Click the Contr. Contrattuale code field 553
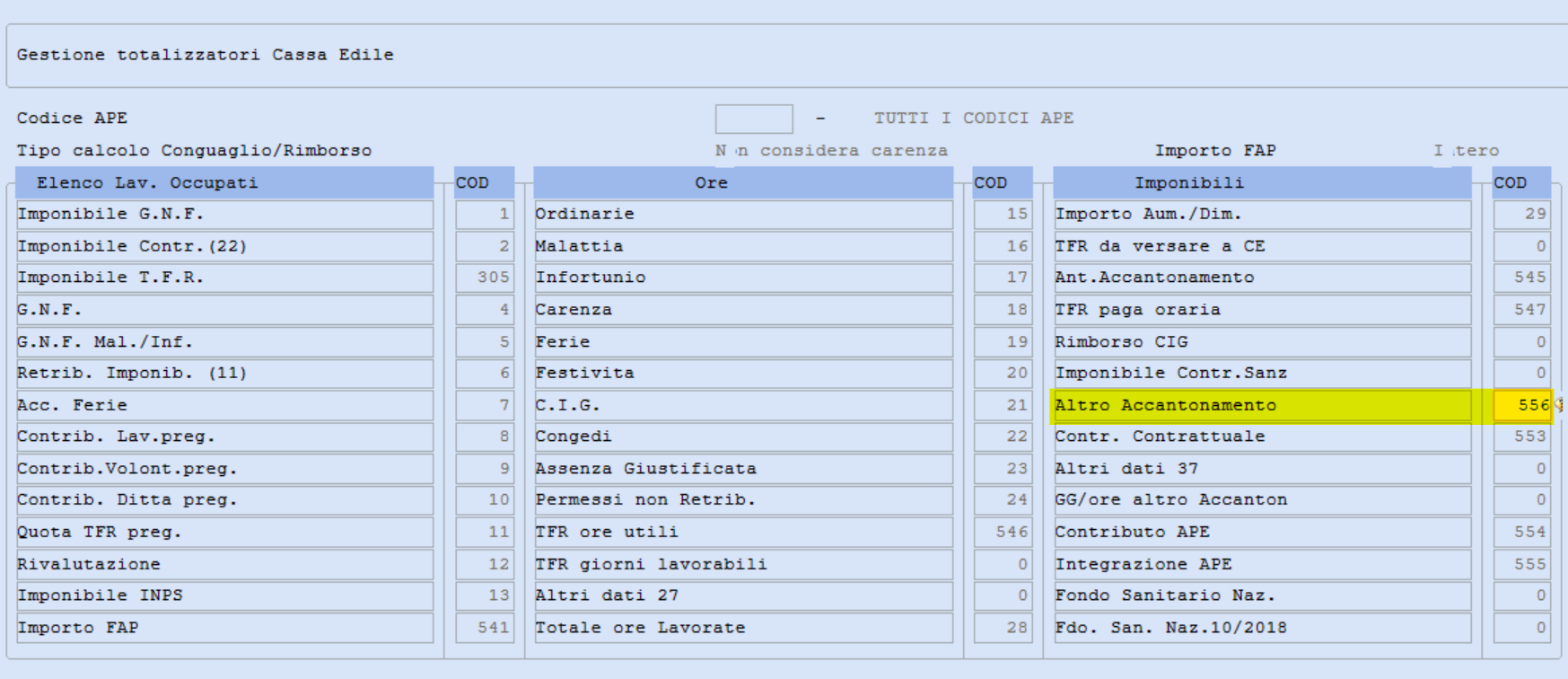The image size is (1568, 679). click(1522, 436)
